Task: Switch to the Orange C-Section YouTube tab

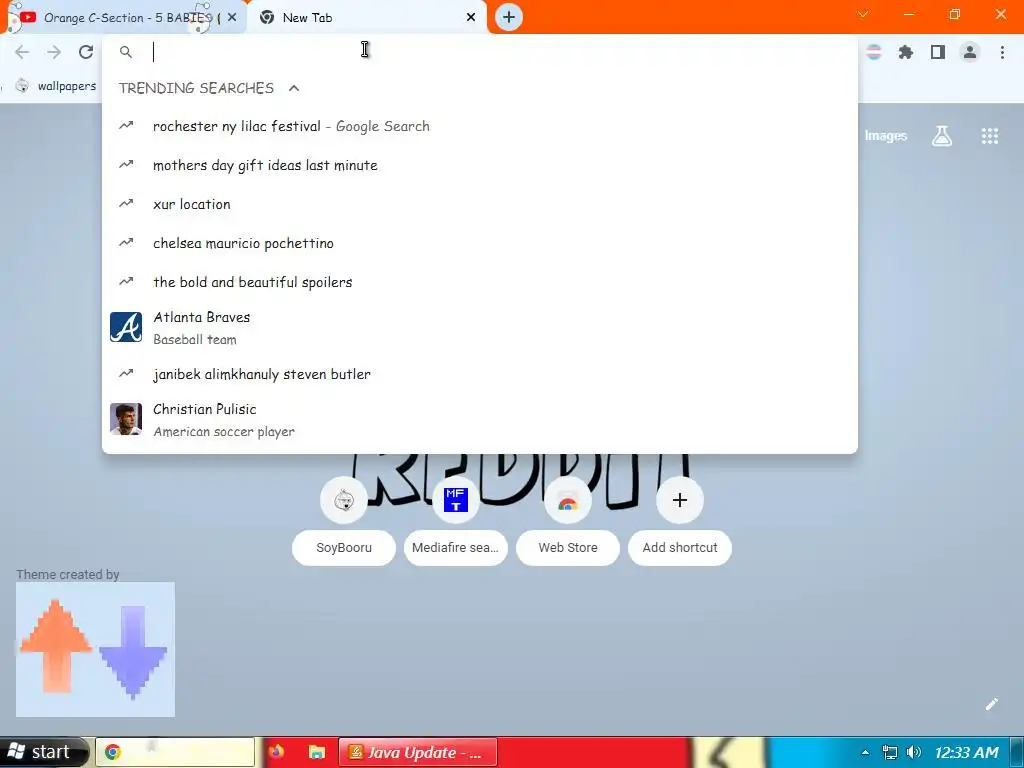Action: [x=124, y=18]
